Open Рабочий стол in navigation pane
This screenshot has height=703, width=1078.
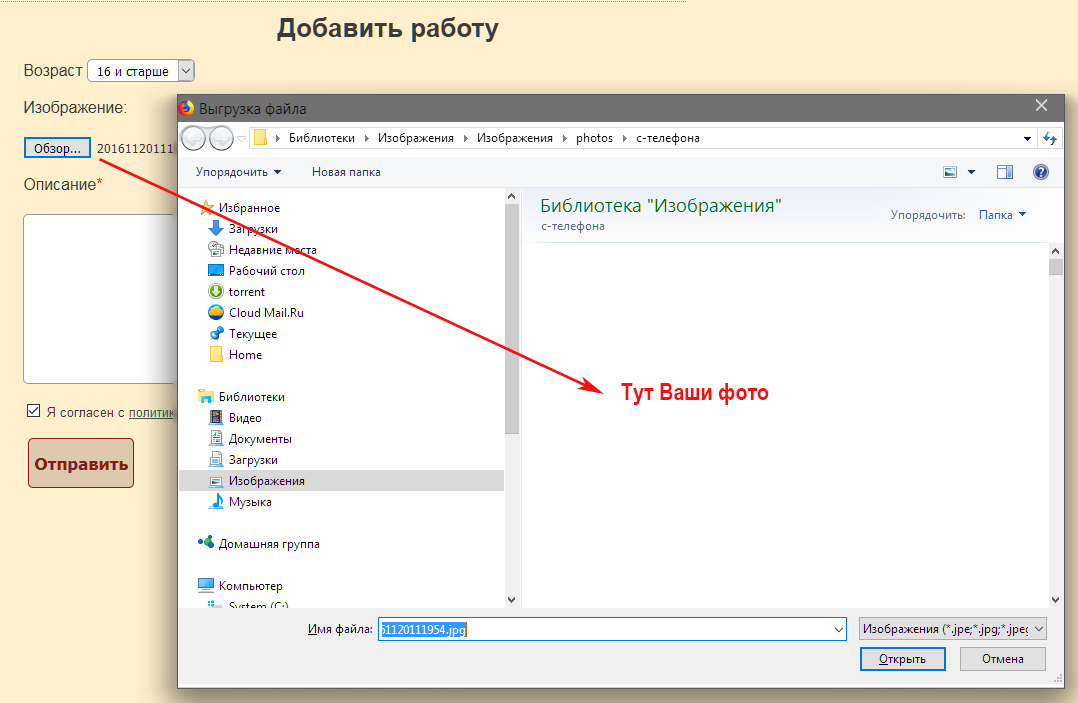coord(266,271)
